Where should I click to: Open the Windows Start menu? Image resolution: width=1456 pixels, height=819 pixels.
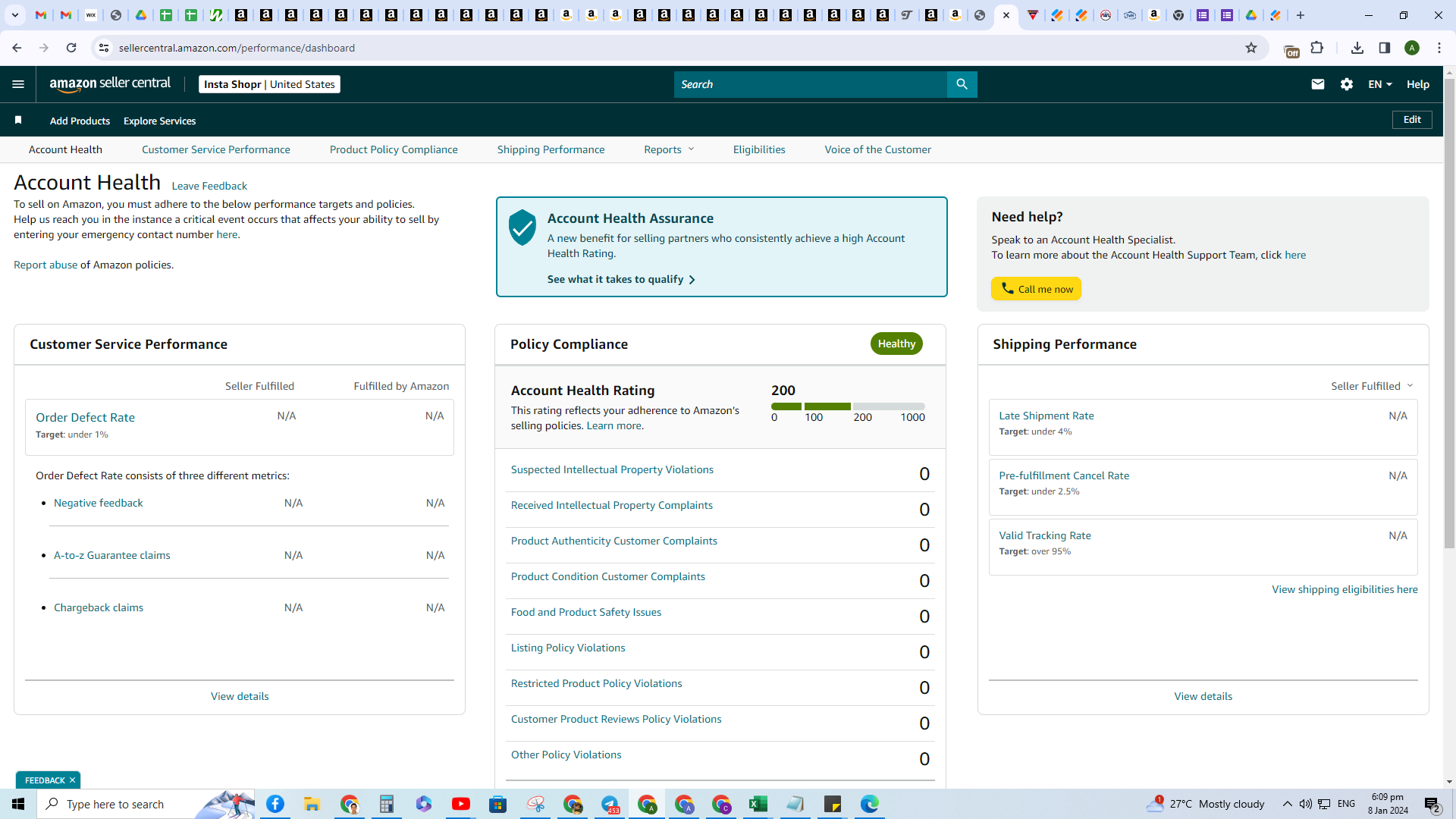(18, 804)
